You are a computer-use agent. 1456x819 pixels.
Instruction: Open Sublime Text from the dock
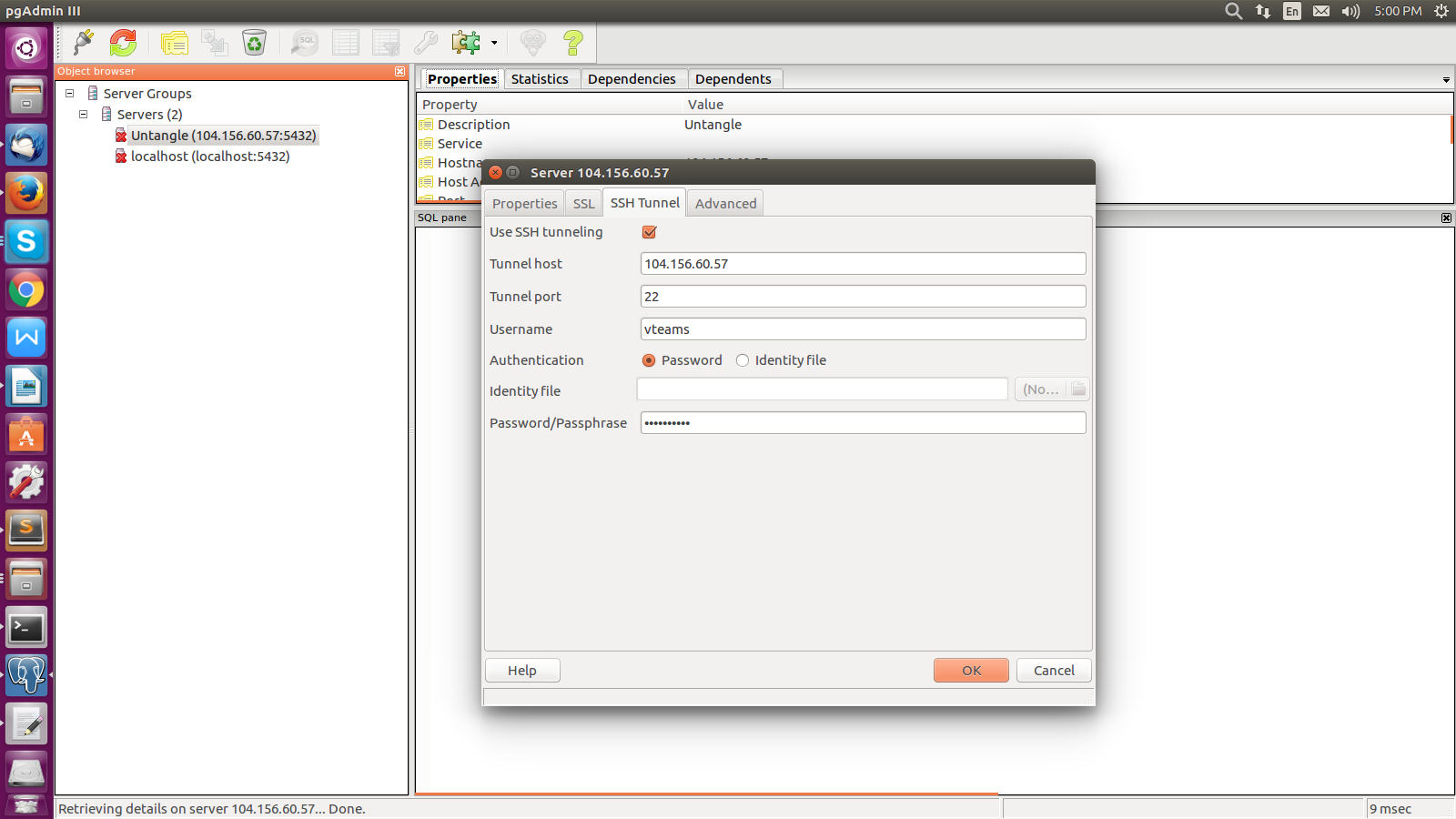26,531
